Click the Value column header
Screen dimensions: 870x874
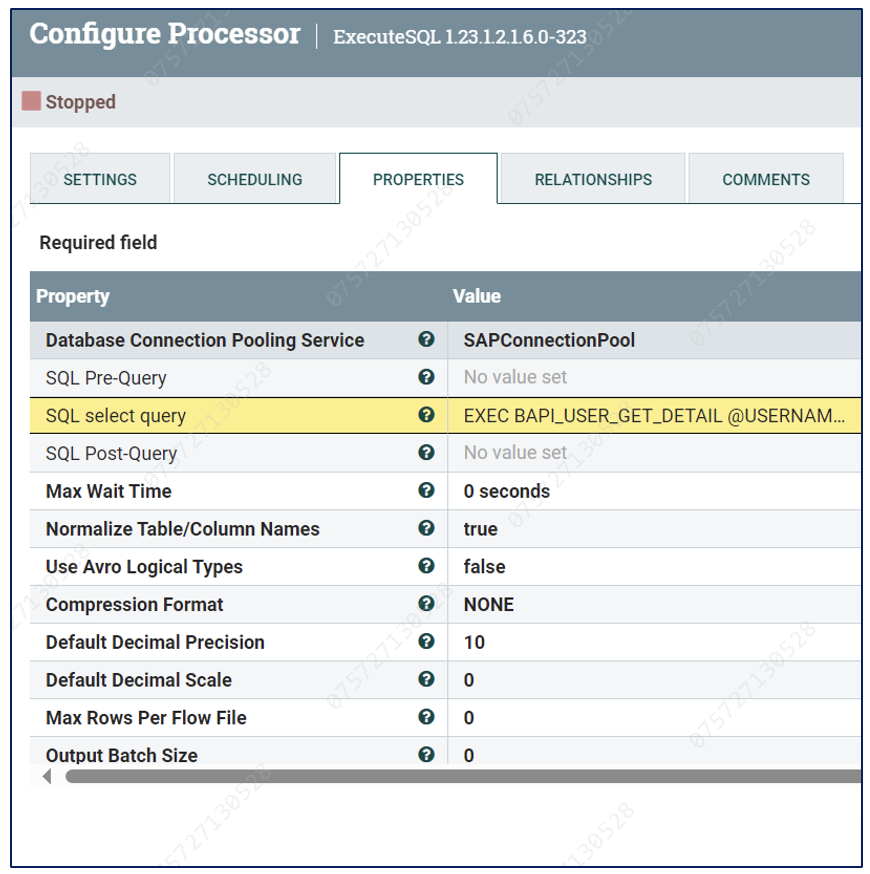point(477,296)
